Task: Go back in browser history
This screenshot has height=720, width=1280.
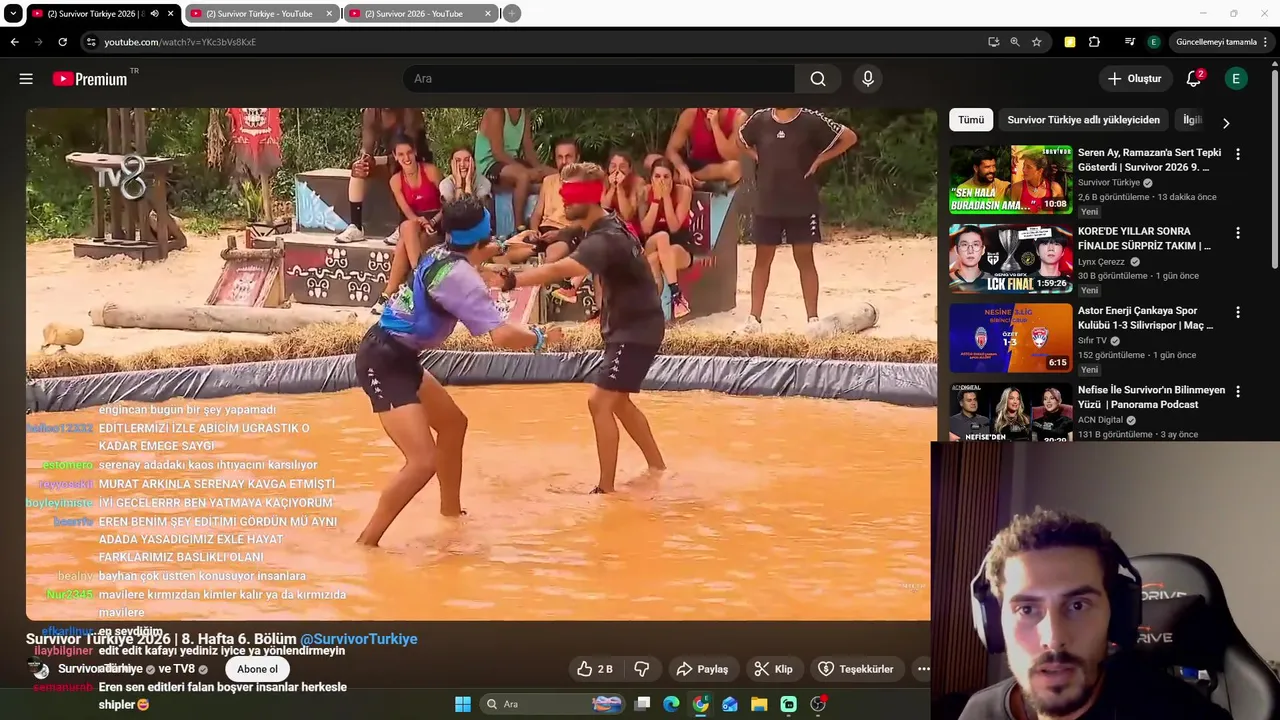Action: click(x=14, y=42)
